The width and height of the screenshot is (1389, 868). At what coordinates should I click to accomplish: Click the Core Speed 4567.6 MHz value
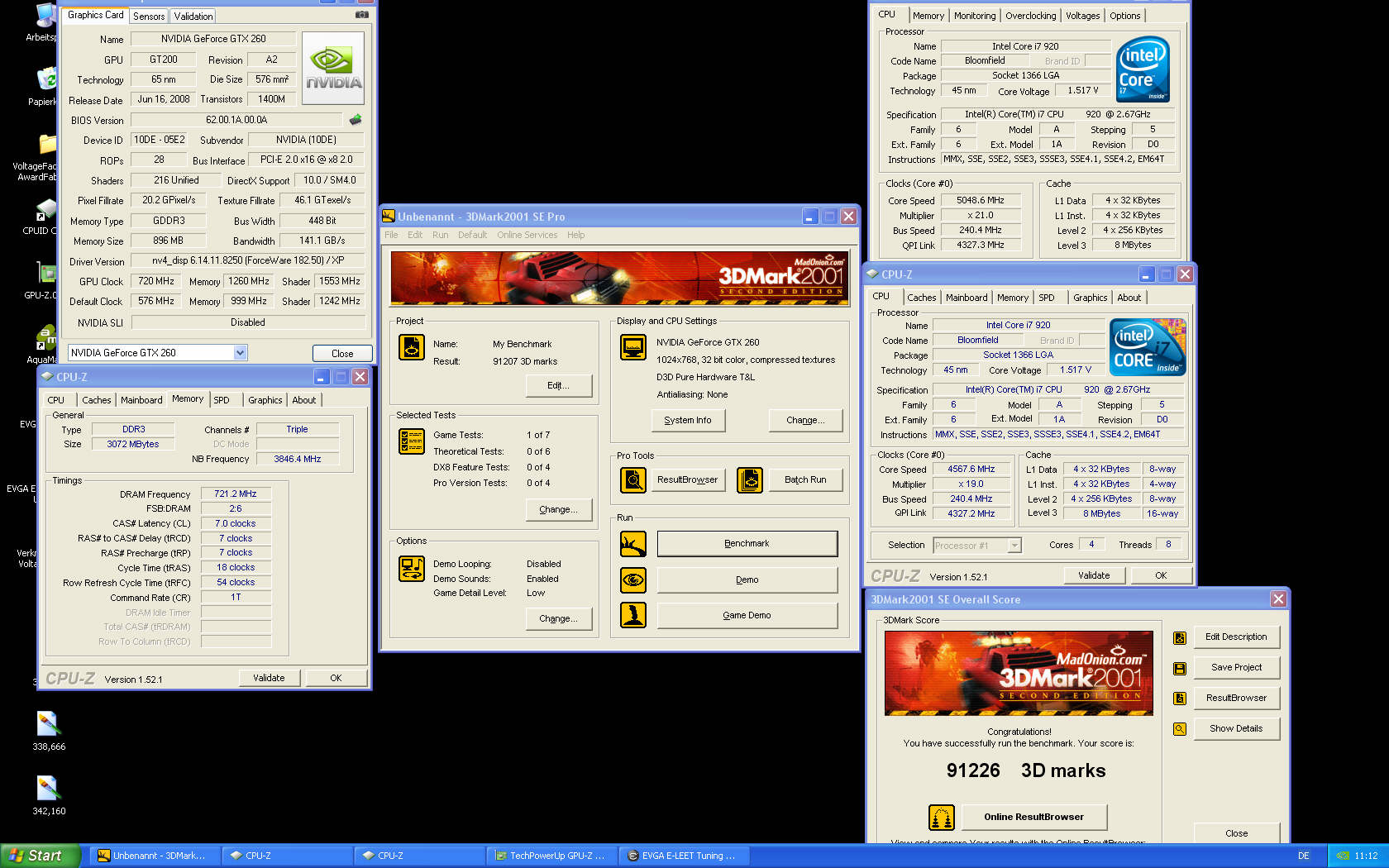point(971,469)
